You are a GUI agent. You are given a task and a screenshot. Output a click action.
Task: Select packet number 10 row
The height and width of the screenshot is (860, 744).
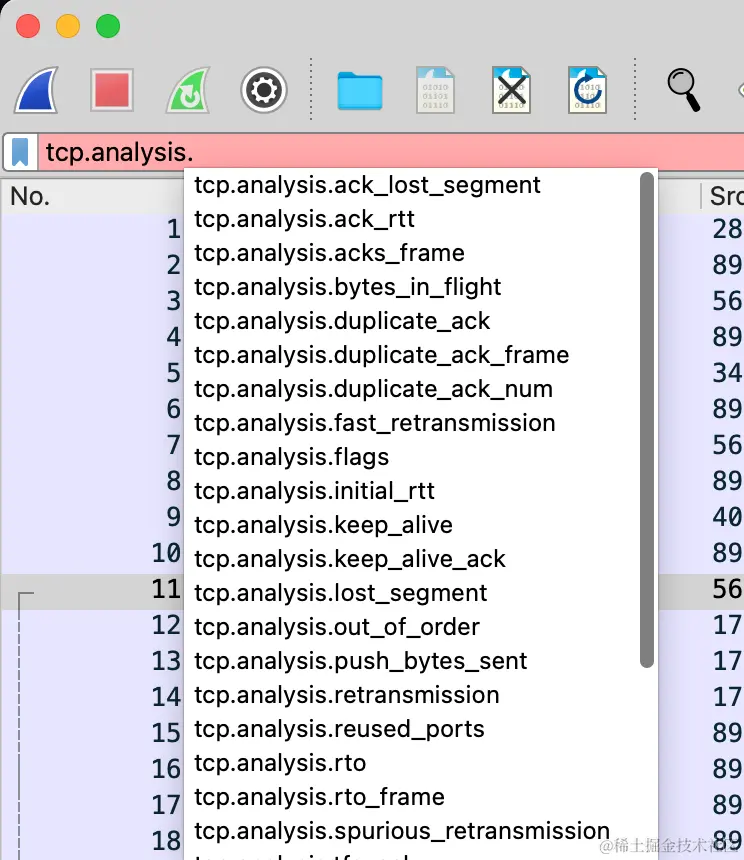tap(92, 553)
